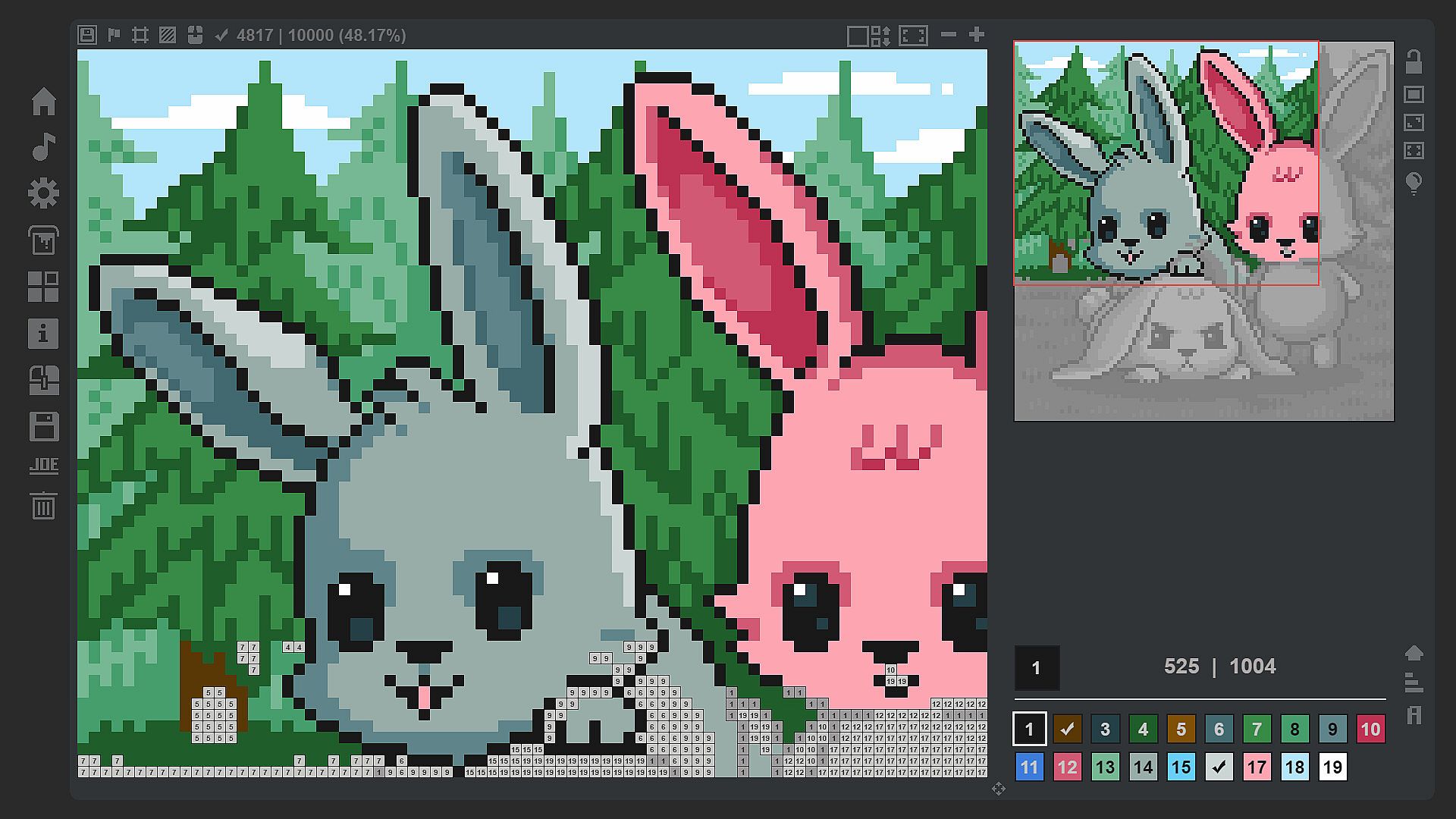Click the trash can icon

[x=43, y=506]
